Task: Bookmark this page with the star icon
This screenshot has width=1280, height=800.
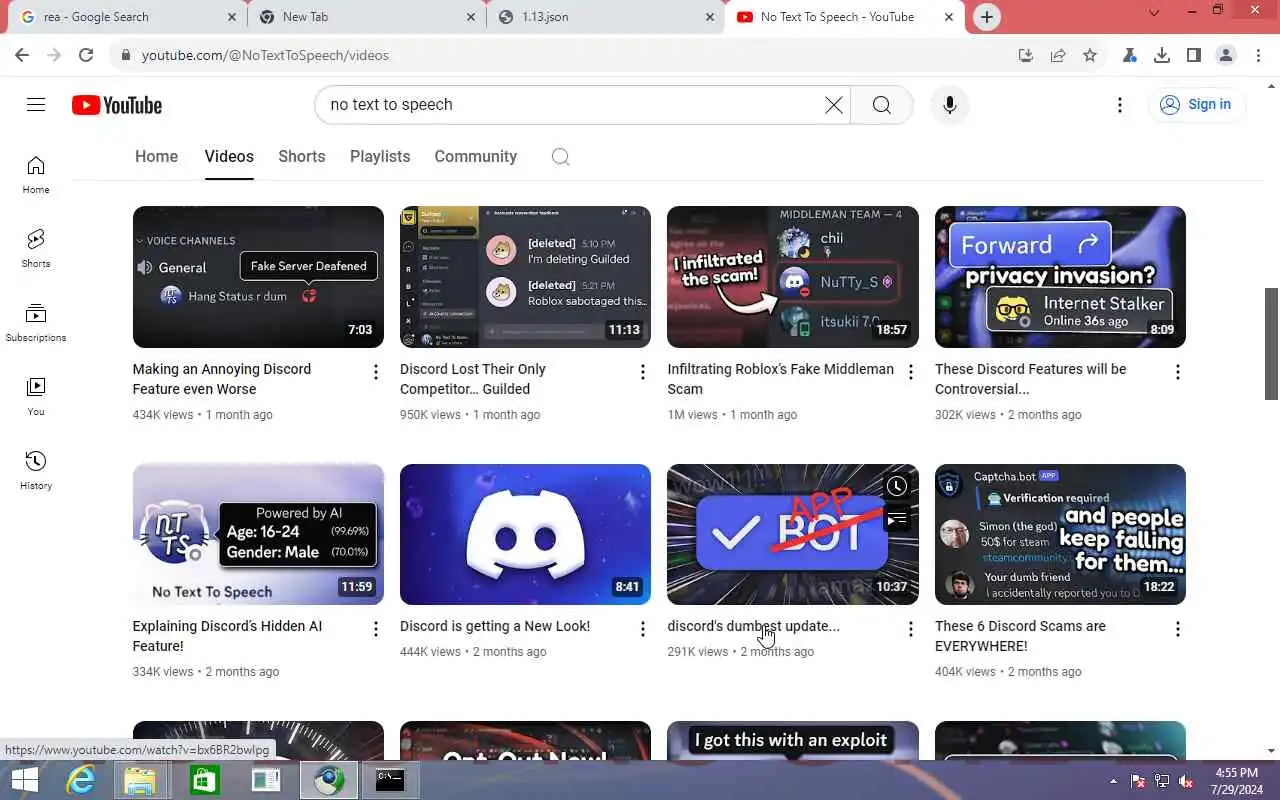Action: click(x=1090, y=55)
